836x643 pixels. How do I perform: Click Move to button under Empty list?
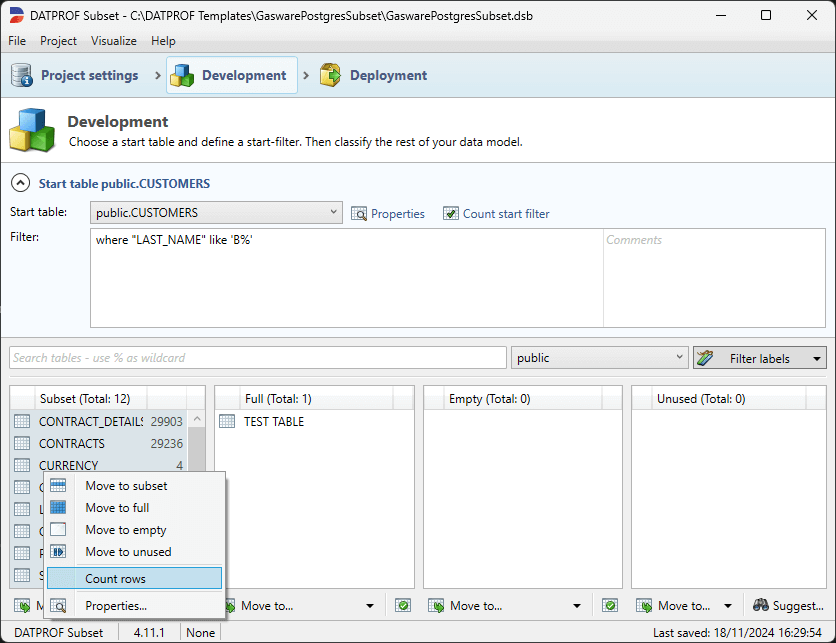[x=504, y=605]
